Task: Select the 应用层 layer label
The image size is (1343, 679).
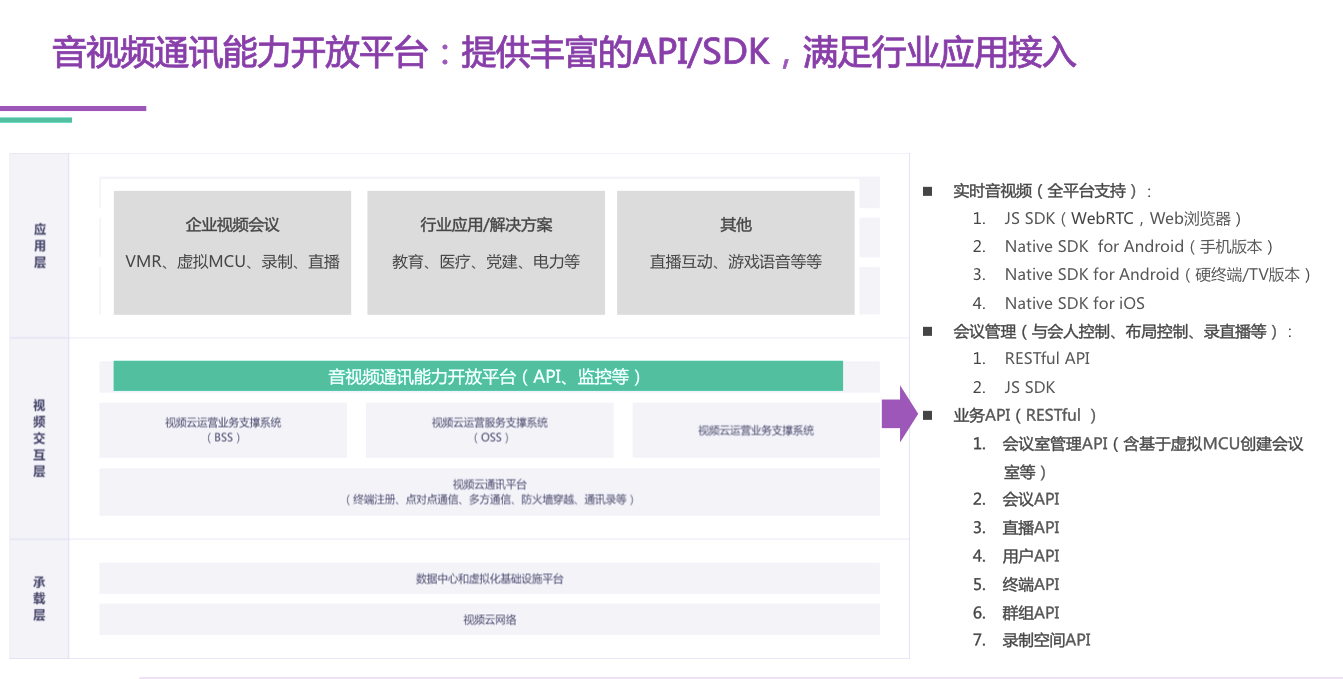Action: [x=39, y=243]
